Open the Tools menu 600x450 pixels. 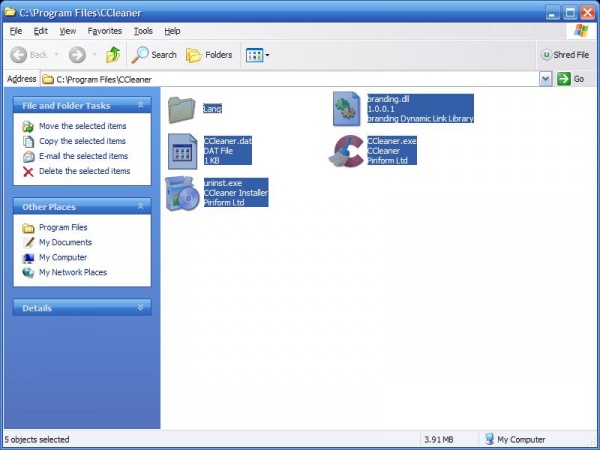[x=143, y=31]
